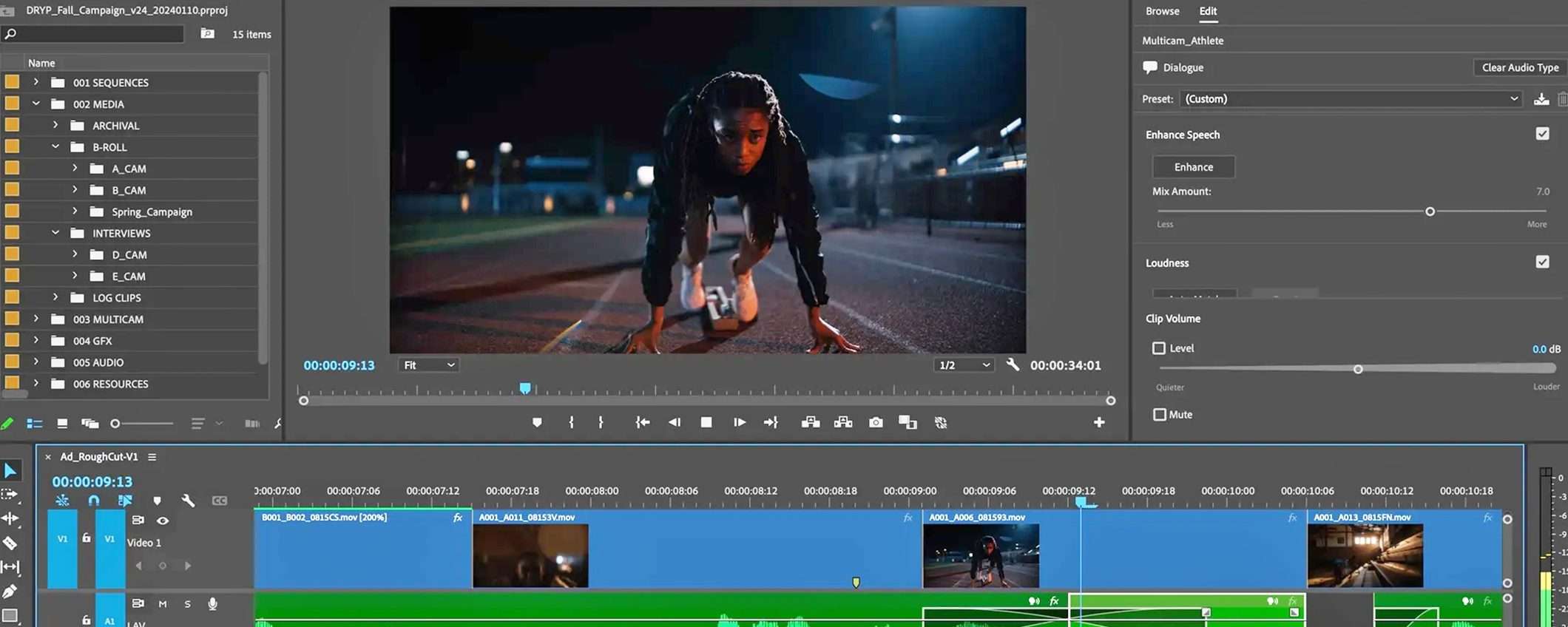
Task: Click the Go to In point button
Action: pos(642,422)
